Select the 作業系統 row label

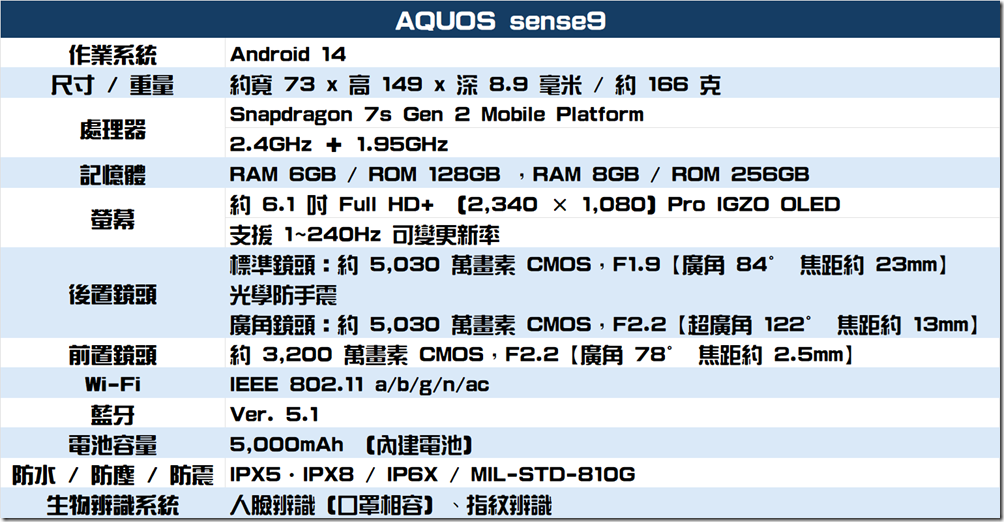(x=112, y=54)
